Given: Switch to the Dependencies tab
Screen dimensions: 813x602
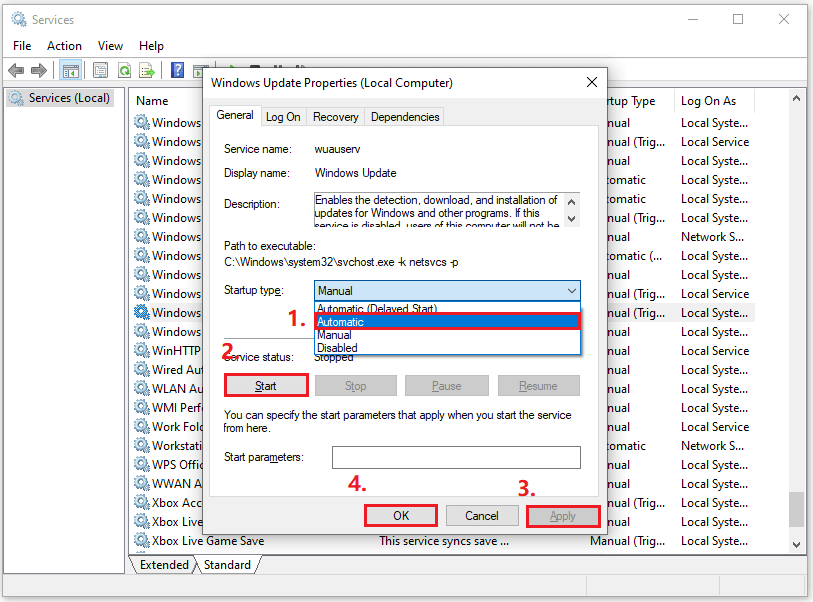Looking at the screenshot, I should pyautogui.click(x=405, y=117).
